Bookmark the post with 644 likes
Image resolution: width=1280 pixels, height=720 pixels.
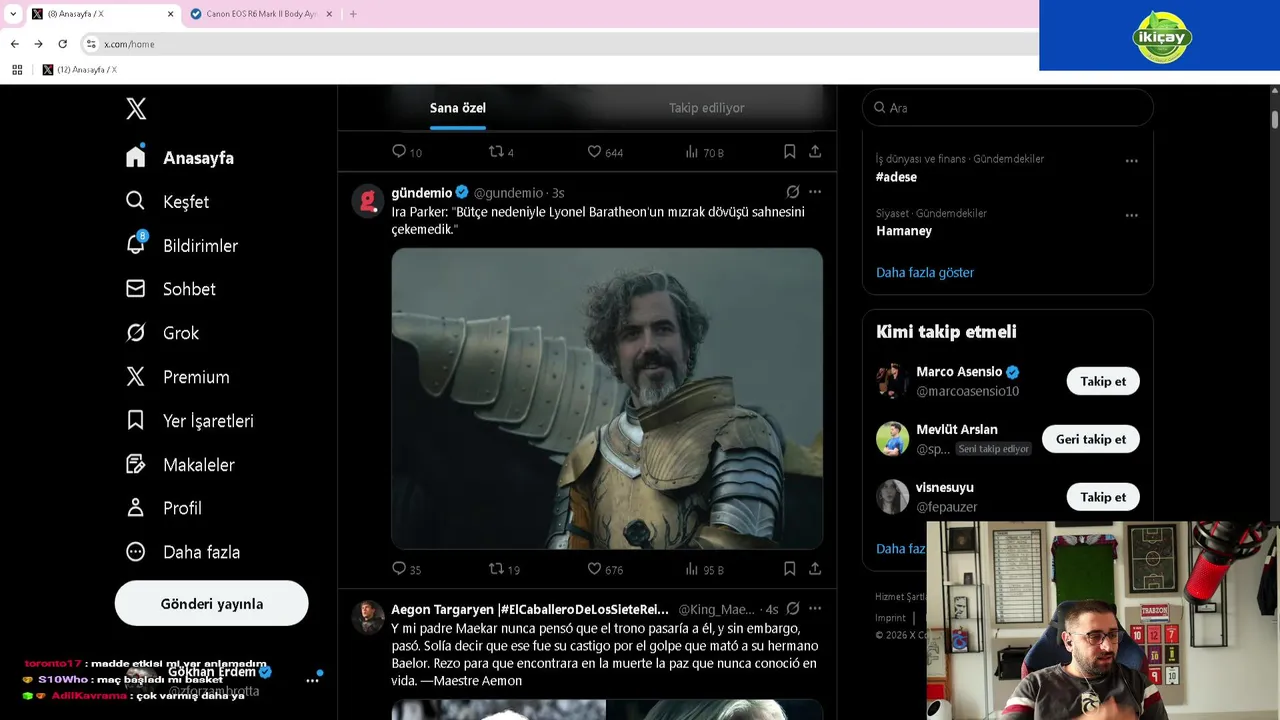(x=789, y=152)
